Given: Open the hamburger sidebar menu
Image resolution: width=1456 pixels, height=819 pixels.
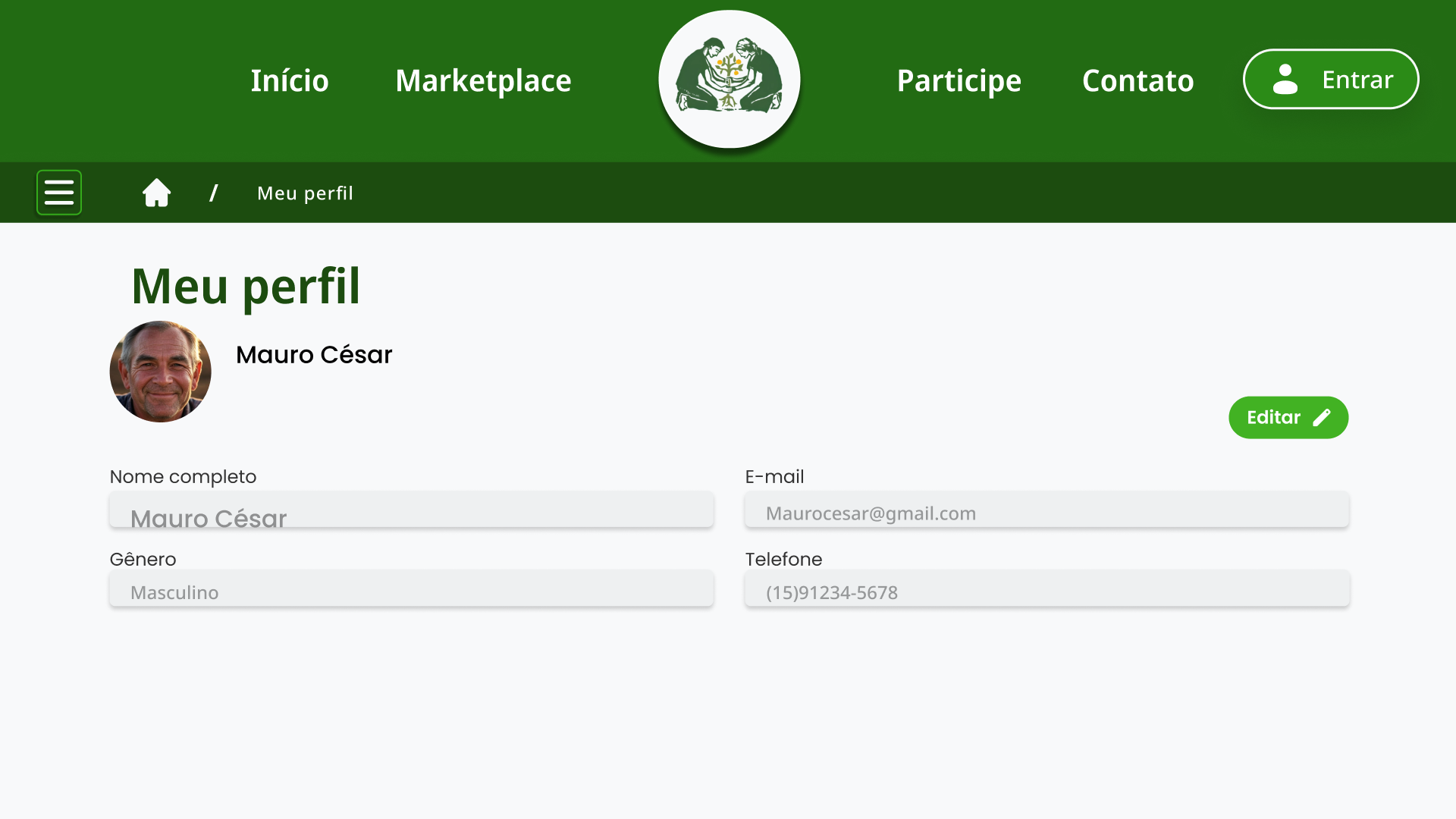Looking at the screenshot, I should coord(59,193).
